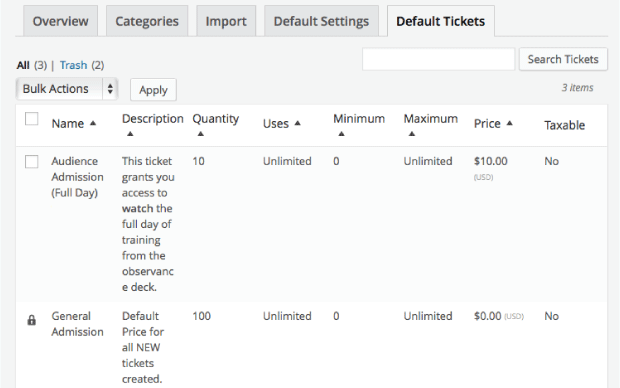620x388 pixels.
Task: View Trash tickets
Action: (74, 65)
